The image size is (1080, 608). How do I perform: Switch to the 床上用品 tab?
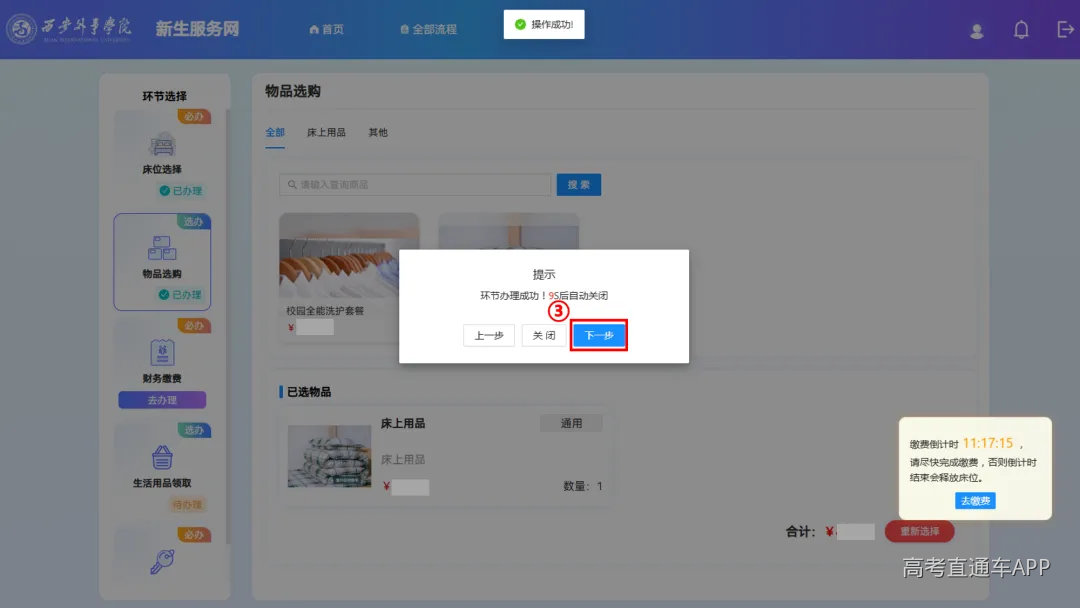click(x=326, y=132)
